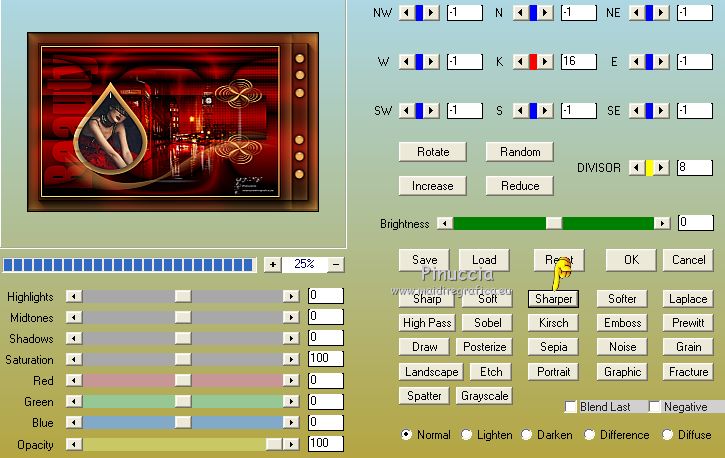Click left arrow of Brightness slider
This screenshot has width=725, height=458.
[445, 223]
